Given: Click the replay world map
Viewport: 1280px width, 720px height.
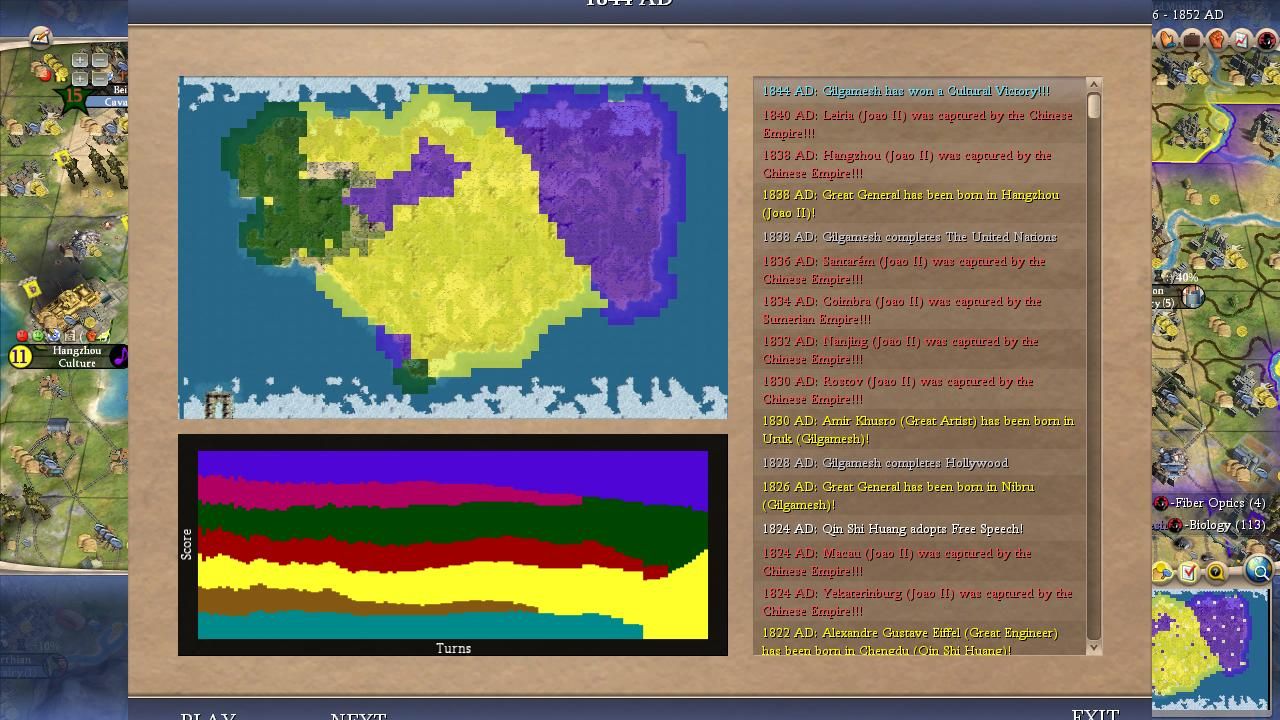Looking at the screenshot, I should (x=453, y=247).
